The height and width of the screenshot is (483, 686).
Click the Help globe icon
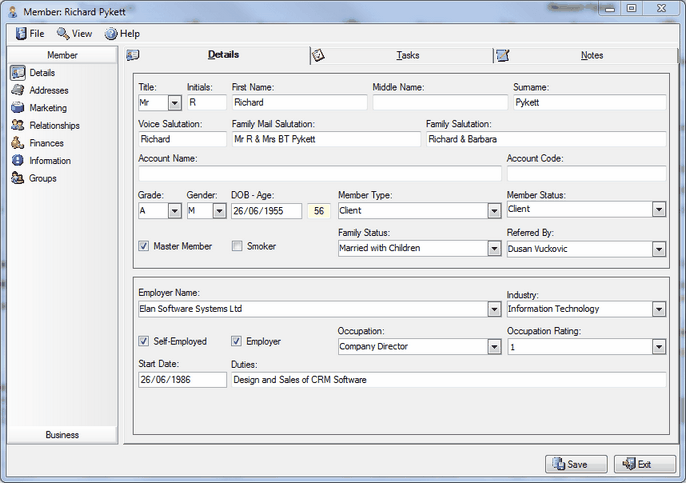click(x=111, y=34)
